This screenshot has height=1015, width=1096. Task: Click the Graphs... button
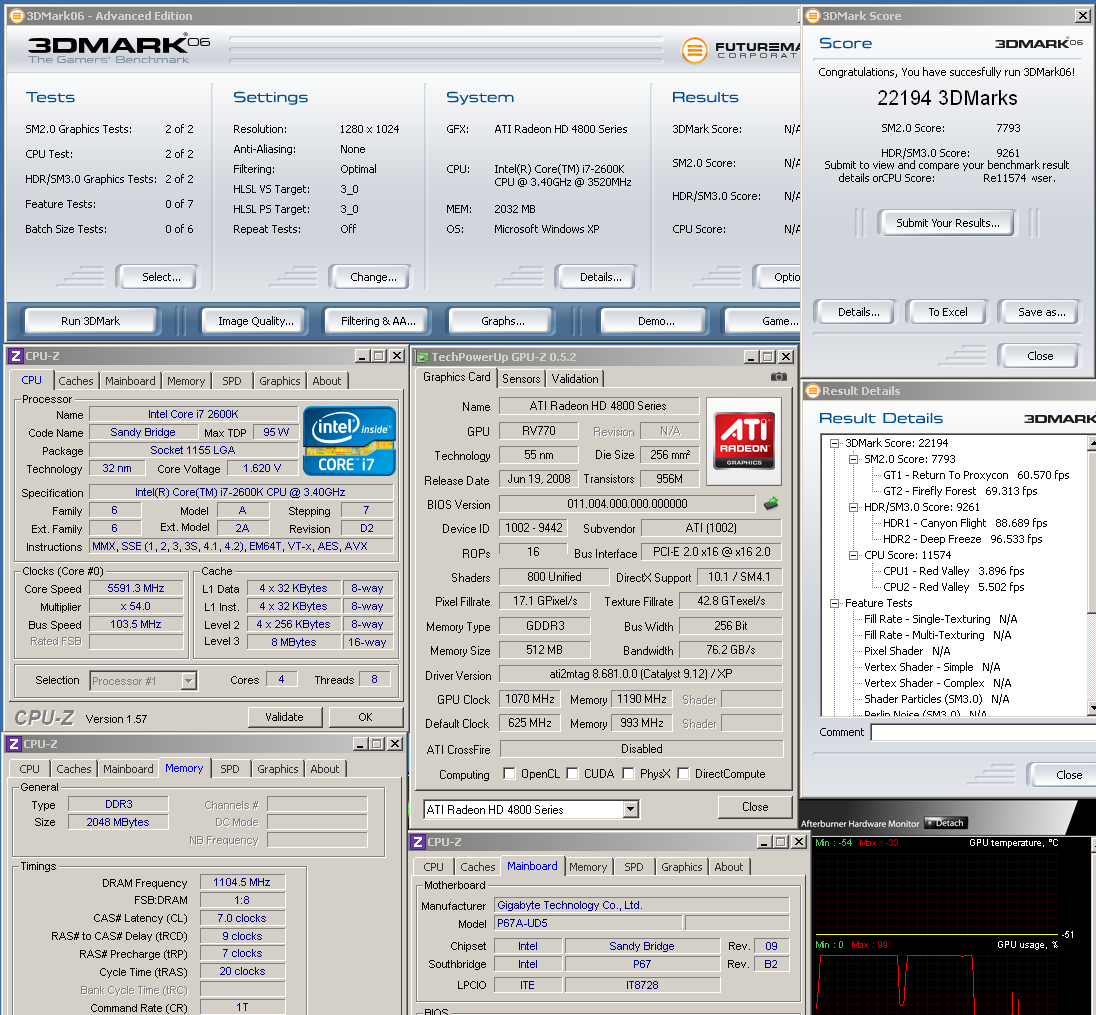pyautogui.click(x=503, y=321)
